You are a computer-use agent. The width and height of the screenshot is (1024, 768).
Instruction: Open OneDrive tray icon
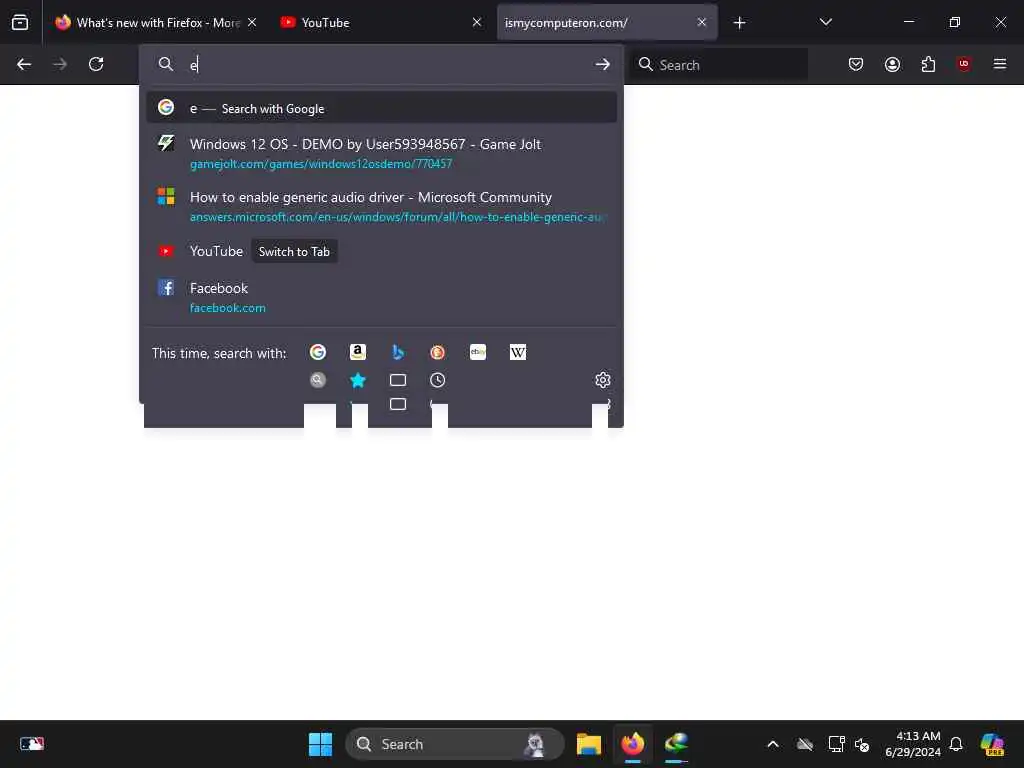pyautogui.click(x=805, y=744)
